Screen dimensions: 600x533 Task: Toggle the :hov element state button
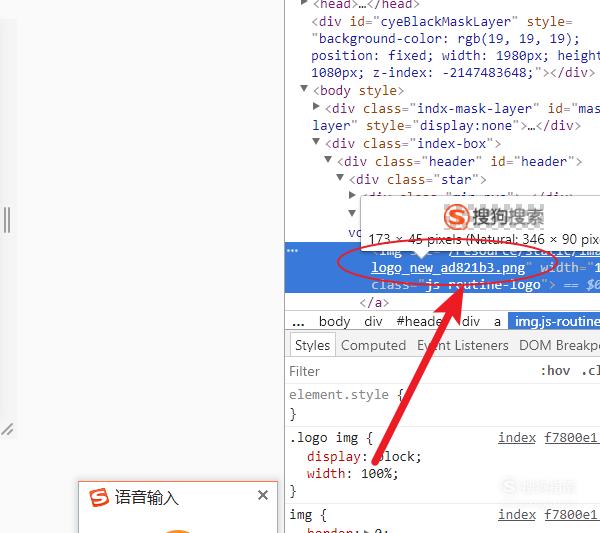(x=555, y=371)
